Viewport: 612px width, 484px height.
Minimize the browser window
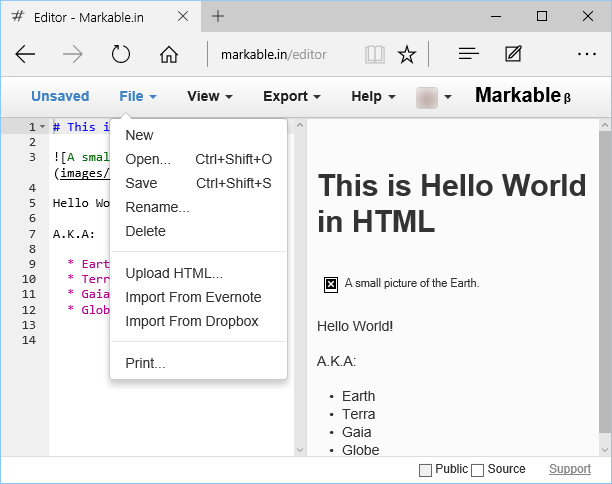pos(496,16)
